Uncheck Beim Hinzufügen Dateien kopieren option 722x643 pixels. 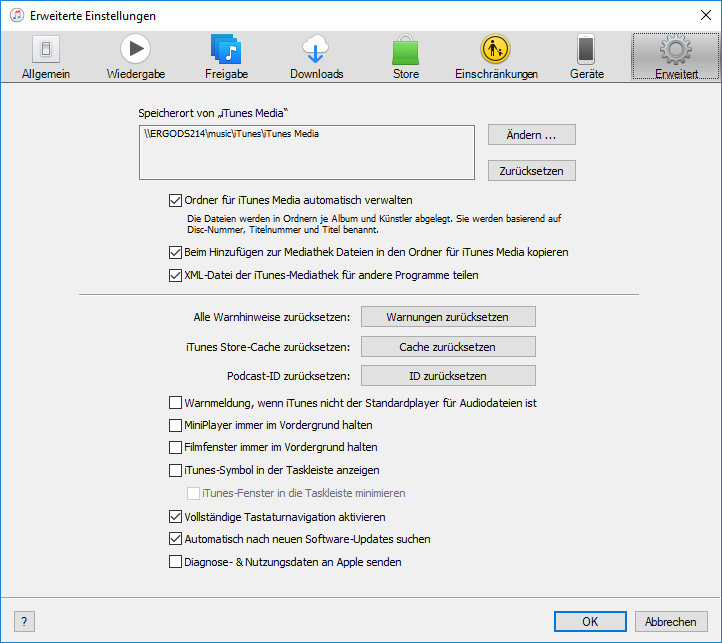pos(175,252)
